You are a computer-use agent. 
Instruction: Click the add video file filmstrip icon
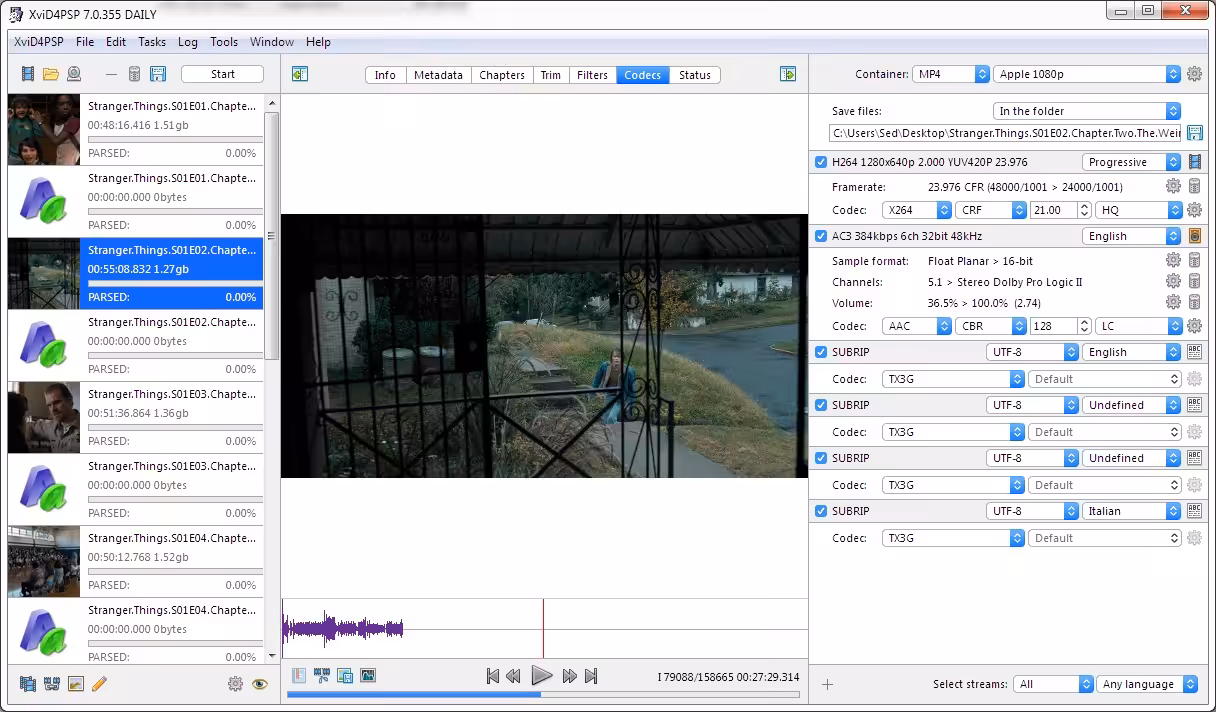[x=28, y=74]
